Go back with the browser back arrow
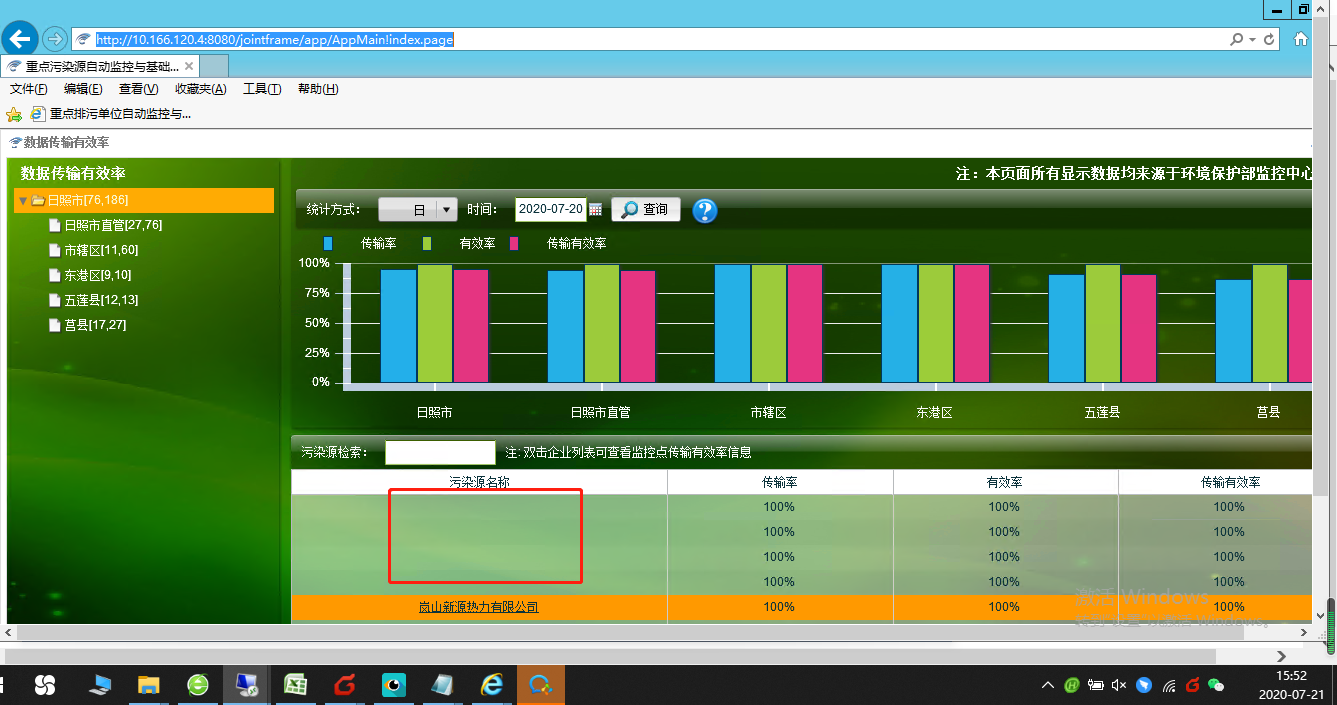Image resolution: width=1337 pixels, height=705 pixels. pyautogui.click(x=19, y=39)
